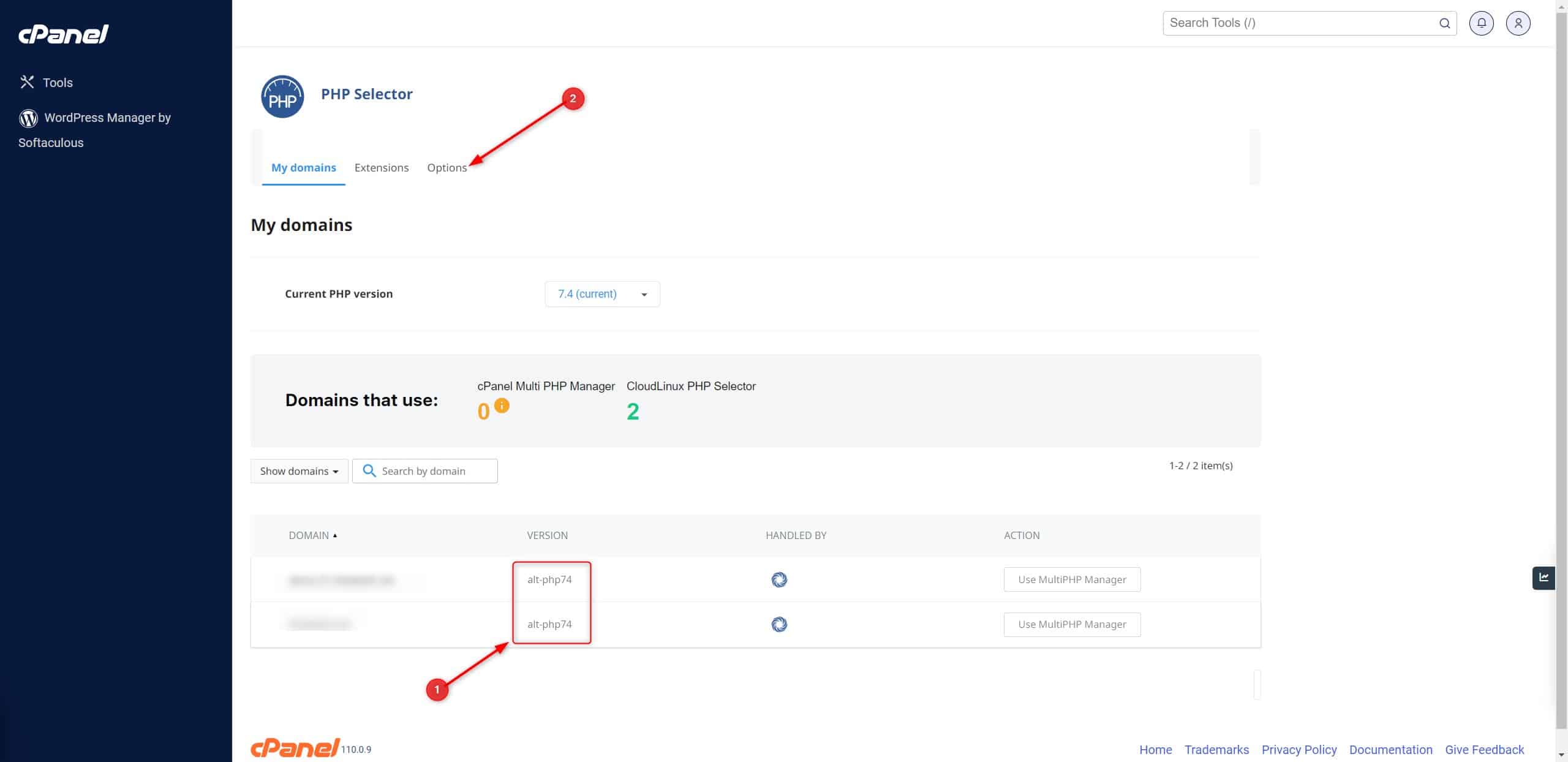Open the Home footer link
This screenshot has height=762, width=1568.
click(x=1156, y=750)
